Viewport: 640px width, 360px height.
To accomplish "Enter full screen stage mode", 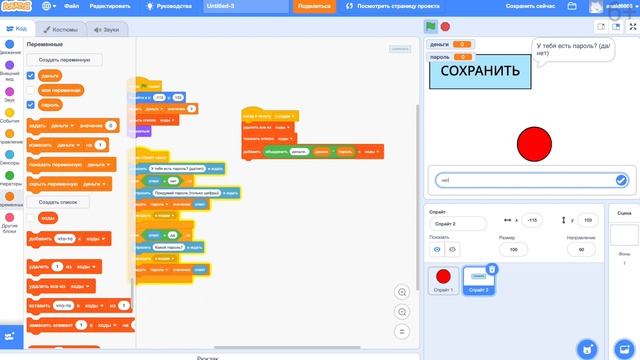I will pos(633,27).
